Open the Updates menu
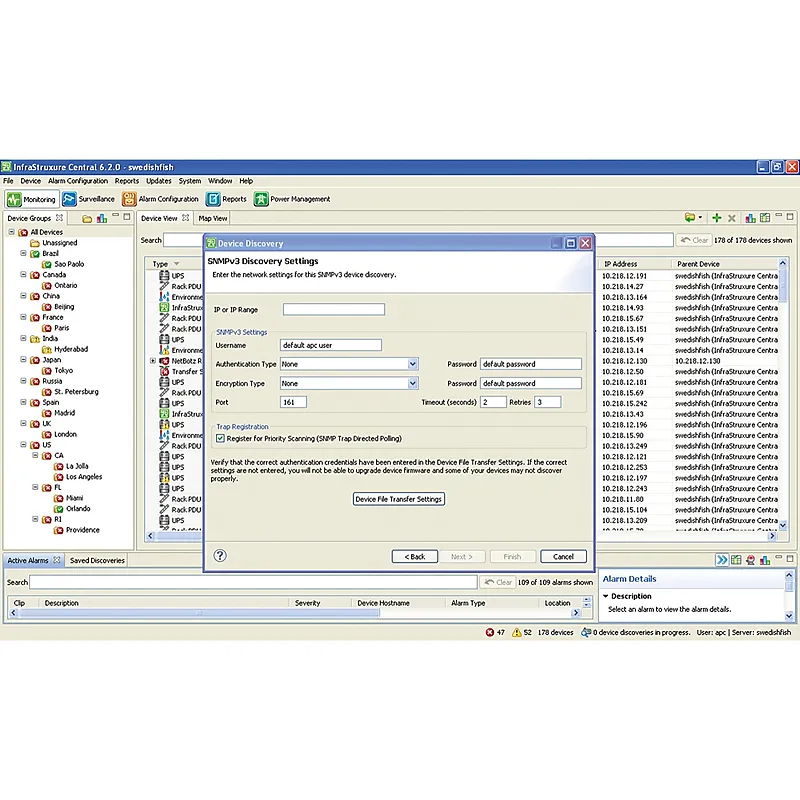Image resolution: width=800 pixels, height=800 pixels. pyautogui.click(x=159, y=181)
